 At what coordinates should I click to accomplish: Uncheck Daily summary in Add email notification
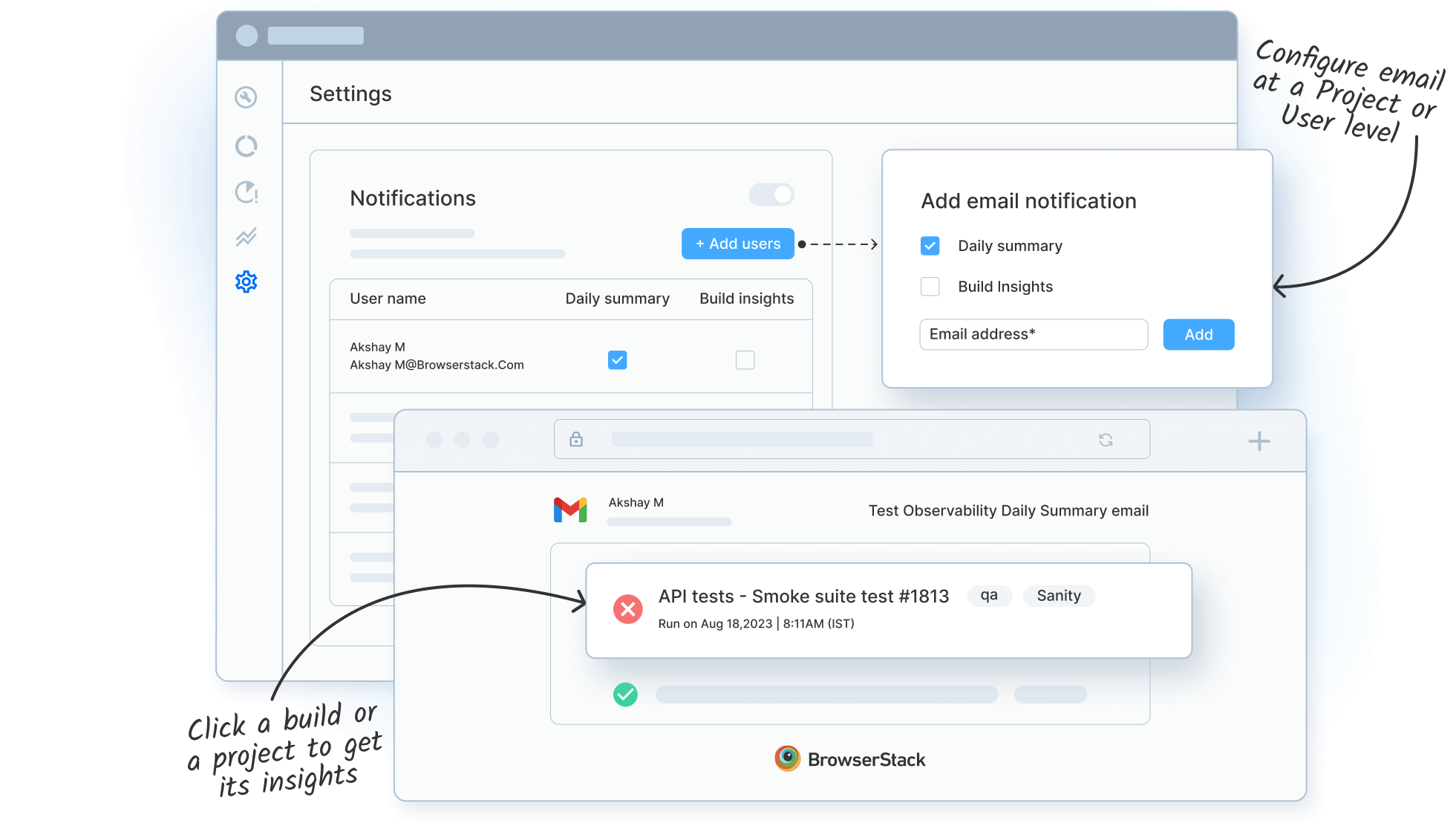tap(930, 246)
